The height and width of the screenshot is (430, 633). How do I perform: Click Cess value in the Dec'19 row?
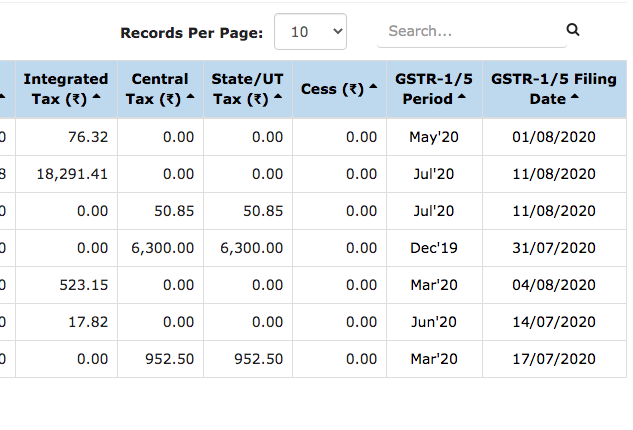click(x=339, y=248)
